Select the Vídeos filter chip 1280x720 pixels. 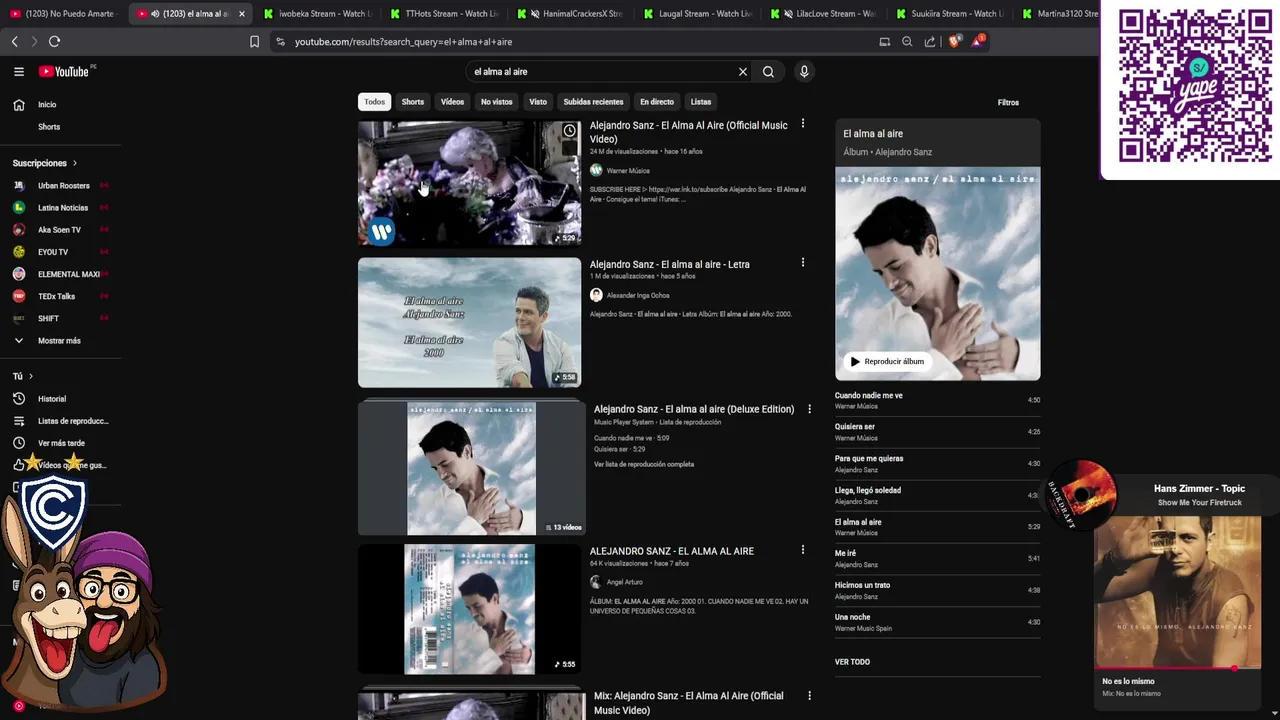[453, 102]
